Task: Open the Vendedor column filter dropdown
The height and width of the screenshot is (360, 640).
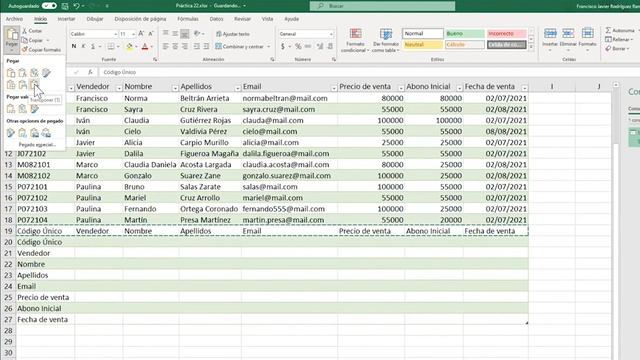Action: [119, 87]
